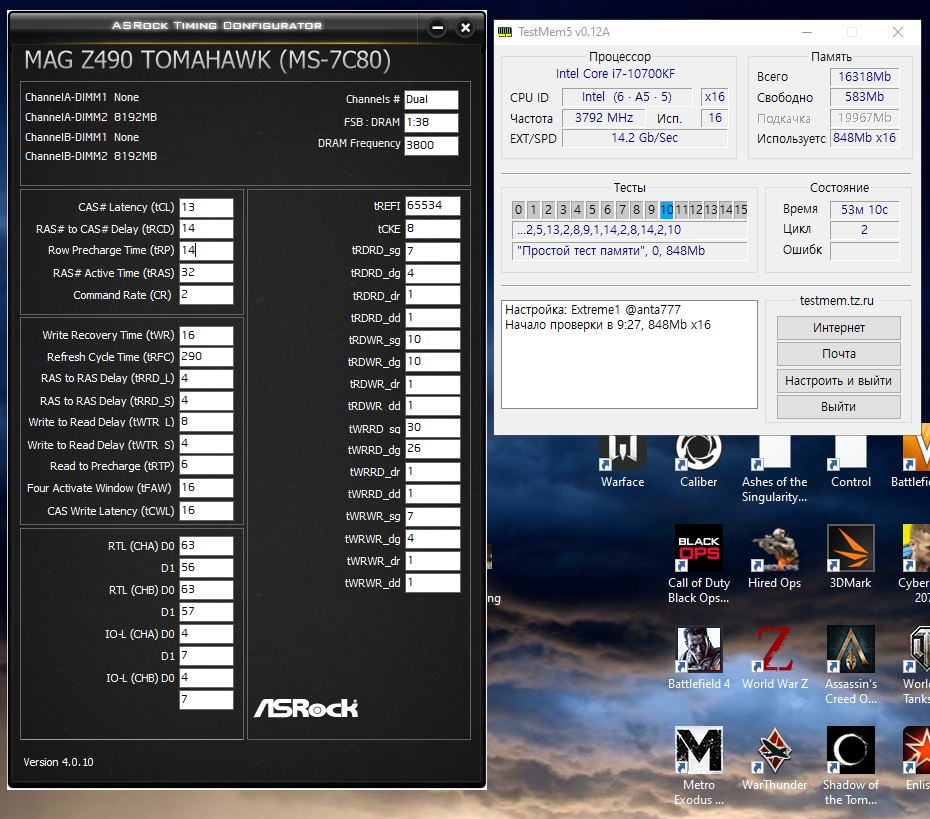Click the ASRock logo
This screenshot has height=819, width=930.
(x=306, y=708)
